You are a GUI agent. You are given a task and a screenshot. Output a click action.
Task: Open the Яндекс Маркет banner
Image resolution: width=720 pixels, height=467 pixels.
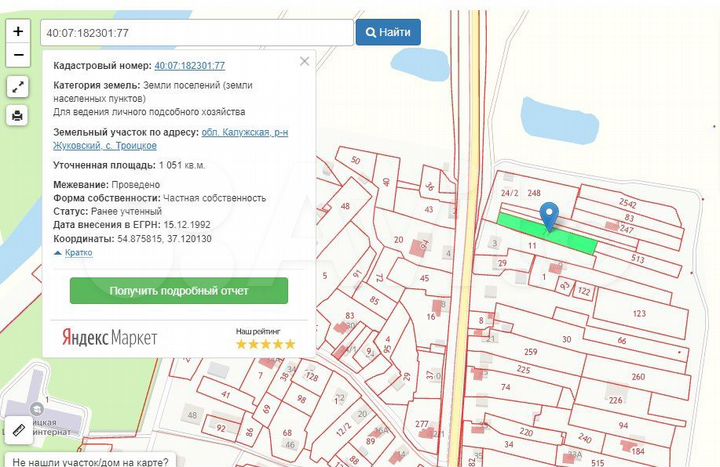point(110,338)
